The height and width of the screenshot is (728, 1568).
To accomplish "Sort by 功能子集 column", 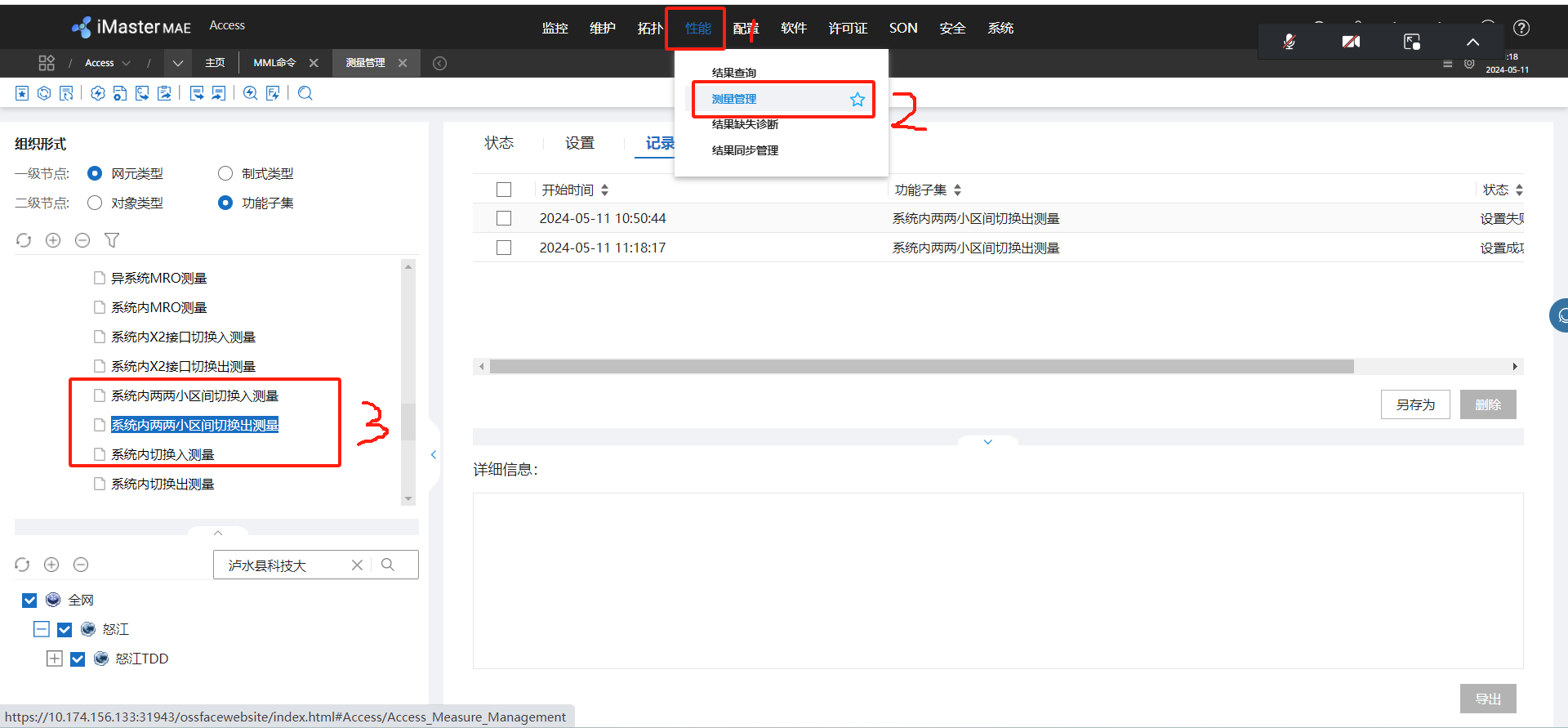I will pyautogui.click(x=957, y=190).
